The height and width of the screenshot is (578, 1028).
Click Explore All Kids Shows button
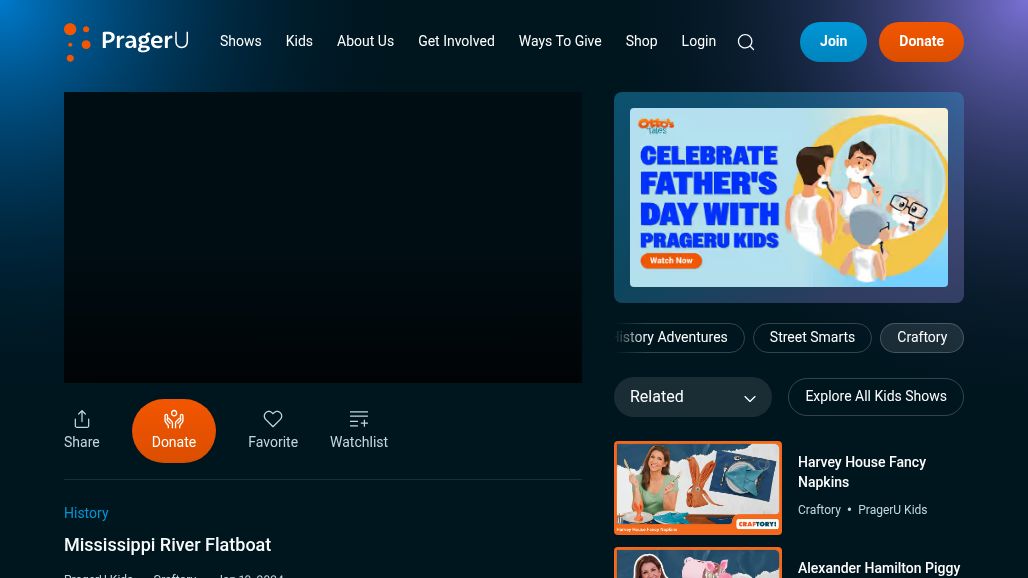(876, 396)
